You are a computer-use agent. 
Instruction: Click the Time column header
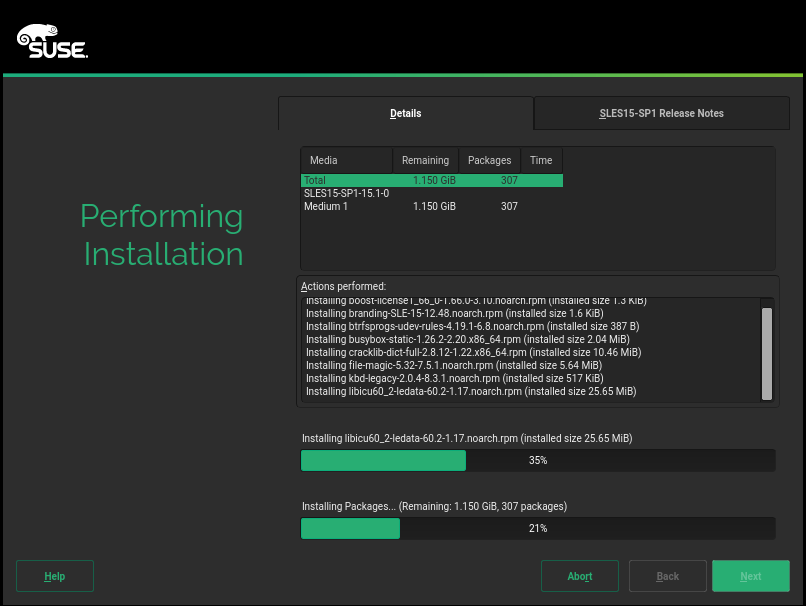[x=541, y=160]
